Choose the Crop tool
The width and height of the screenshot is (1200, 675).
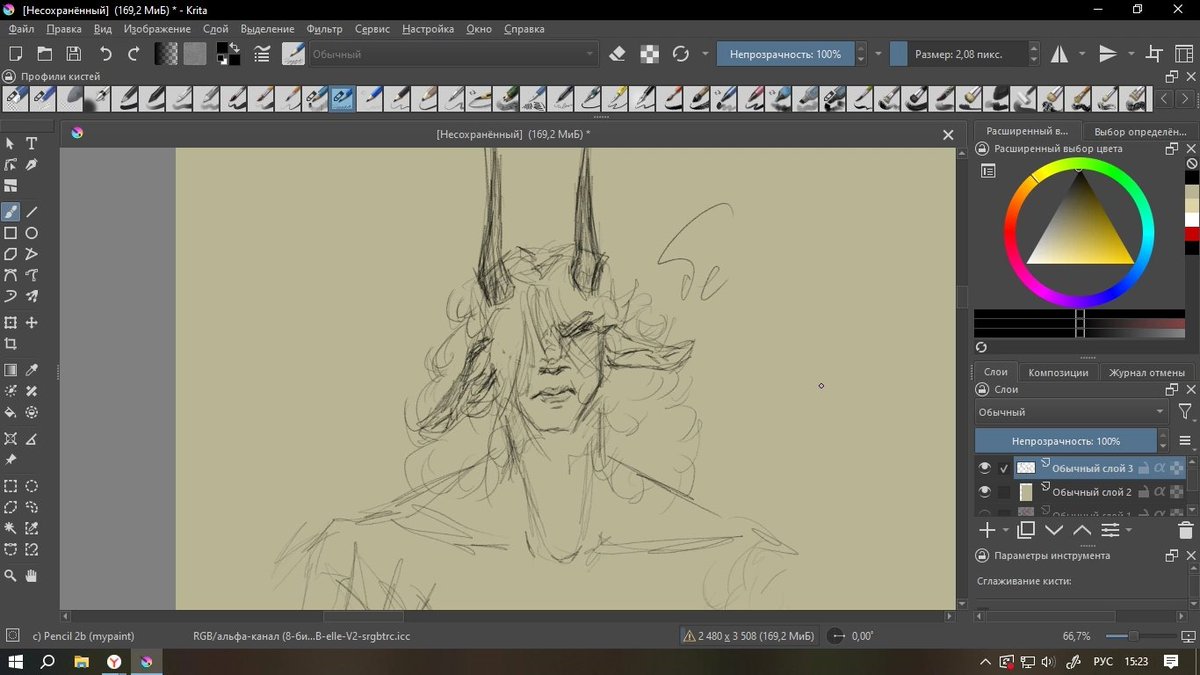(10, 344)
